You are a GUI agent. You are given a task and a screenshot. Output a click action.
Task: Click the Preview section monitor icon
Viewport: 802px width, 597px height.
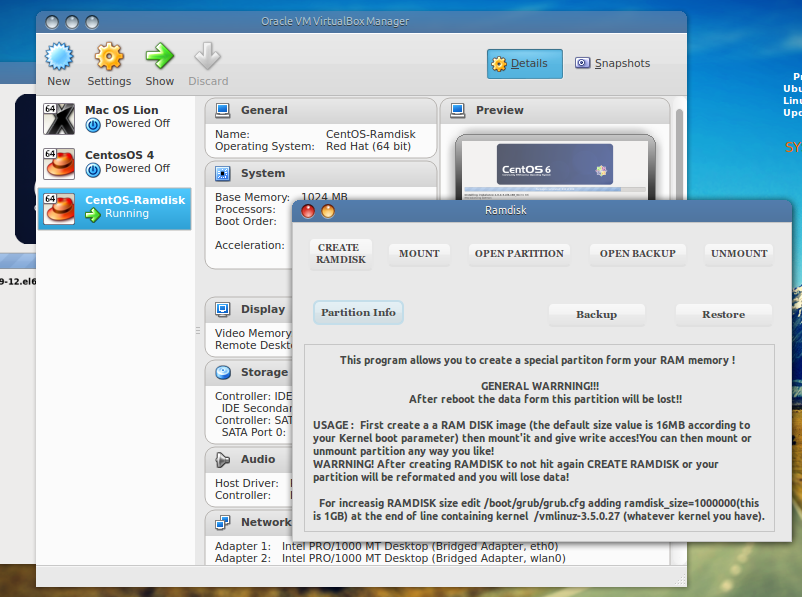pos(458,110)
